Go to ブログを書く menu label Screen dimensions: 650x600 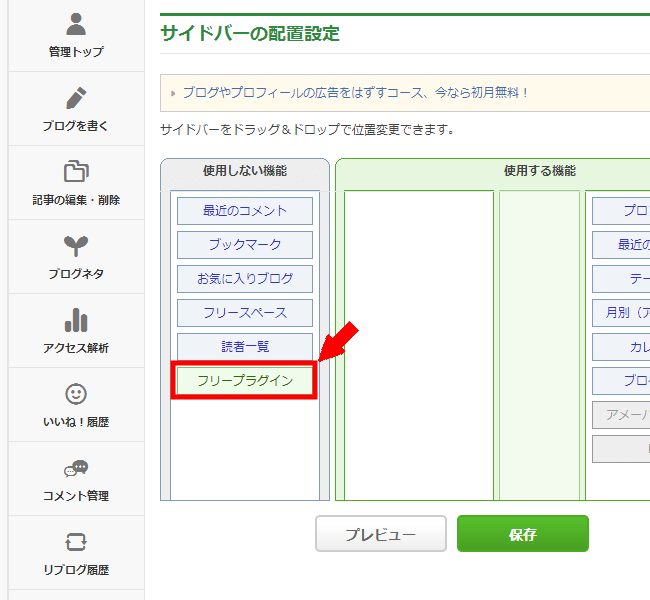[x=75, y=126]
